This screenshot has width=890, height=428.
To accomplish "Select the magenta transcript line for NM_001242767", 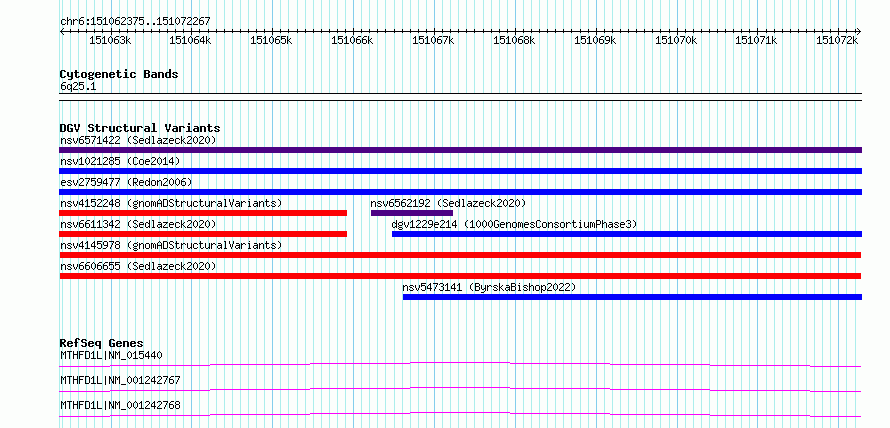I will (460, 389).
